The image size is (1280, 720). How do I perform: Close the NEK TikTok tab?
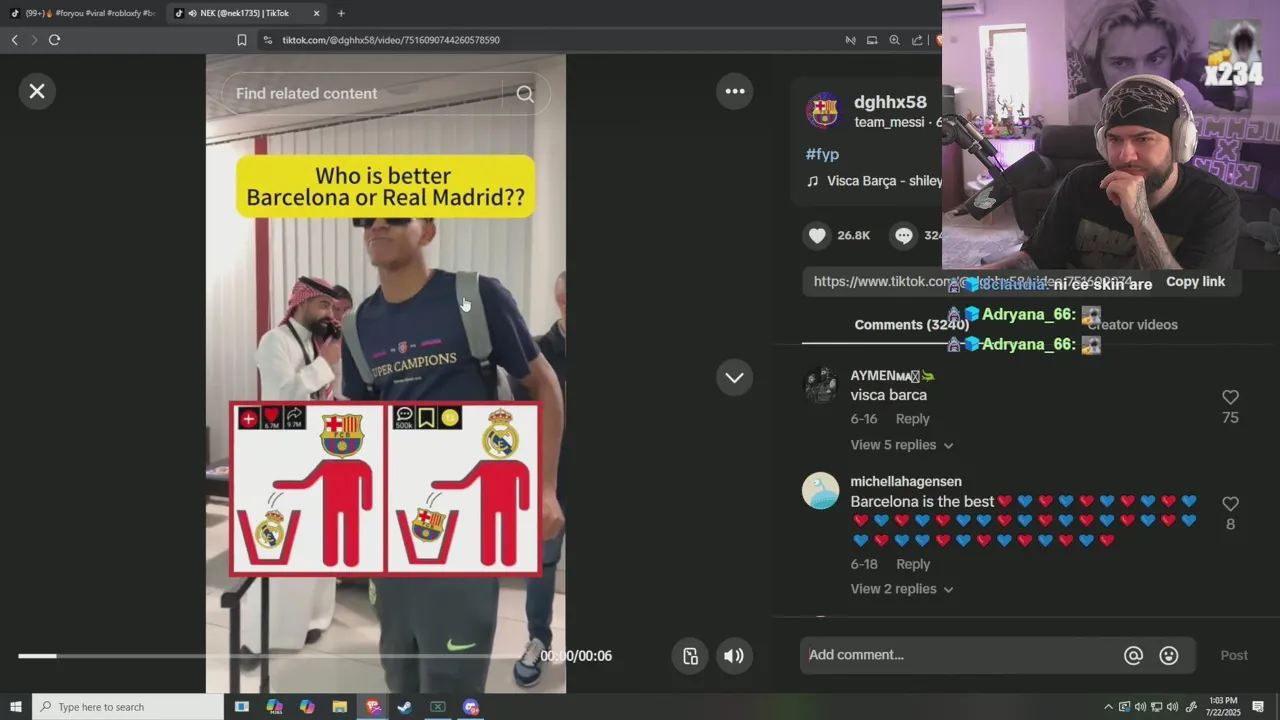[x=317, y=13]
